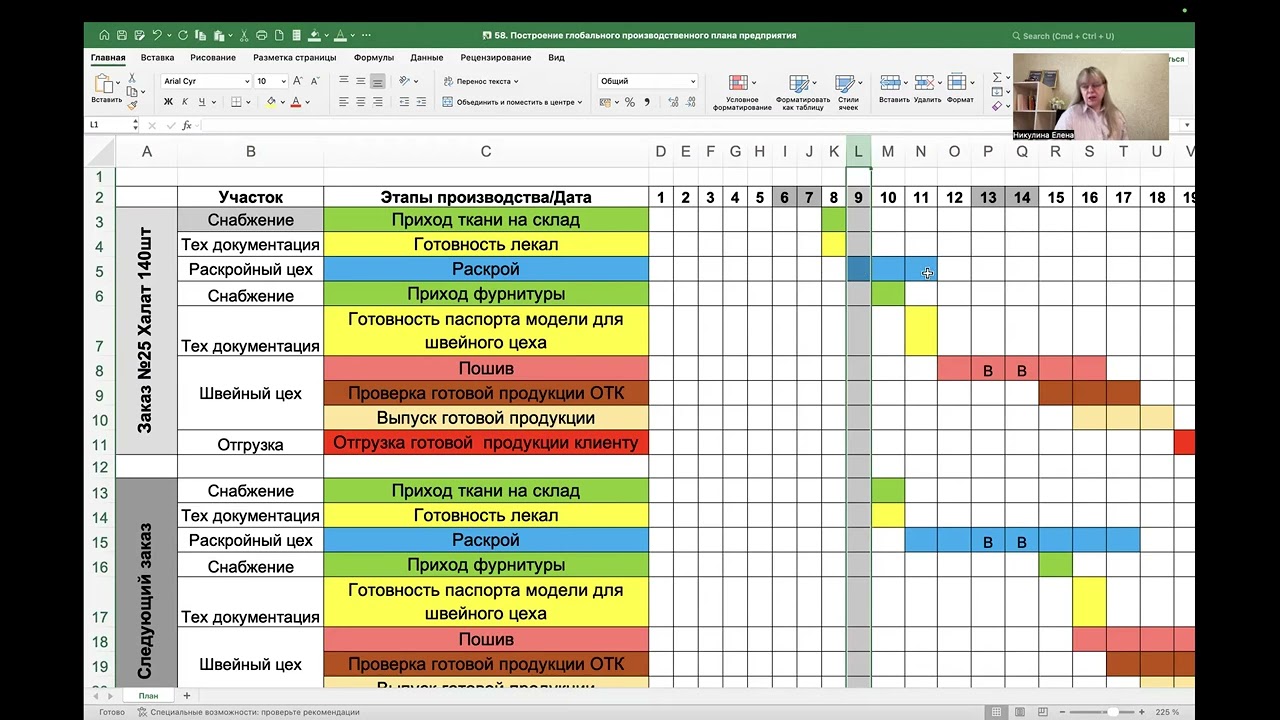Viewport: 1280px width, 720px height.
Task: Toggle middle vertical alignment
Action: coord(361,81)
